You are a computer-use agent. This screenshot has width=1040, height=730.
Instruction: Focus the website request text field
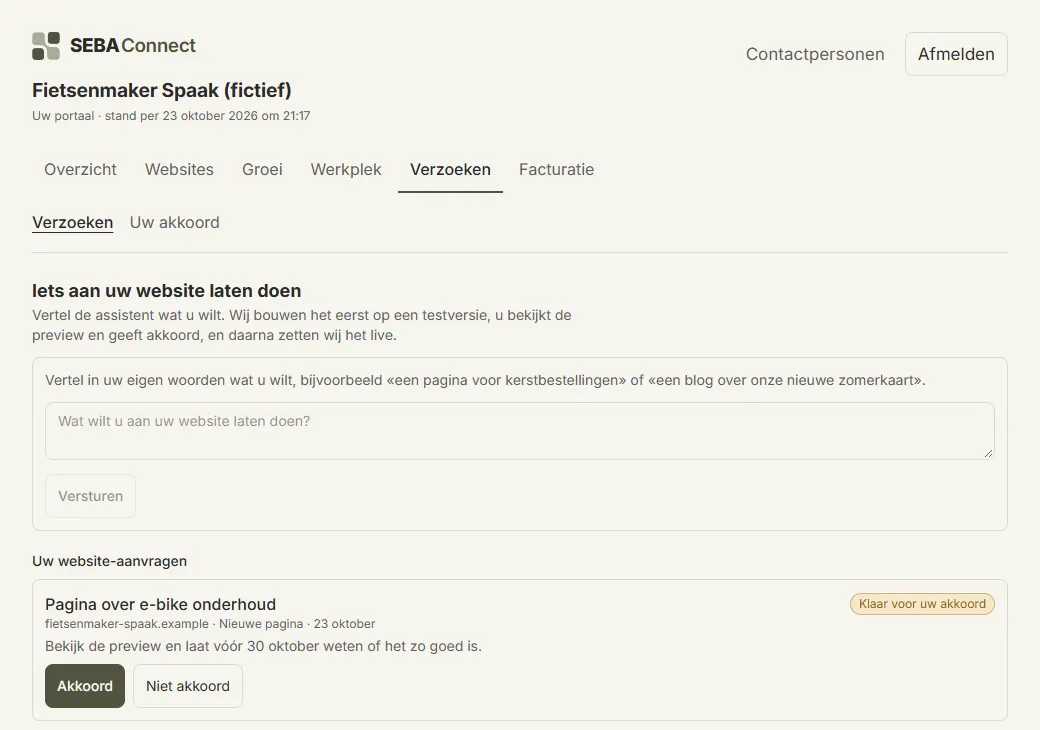519,431
